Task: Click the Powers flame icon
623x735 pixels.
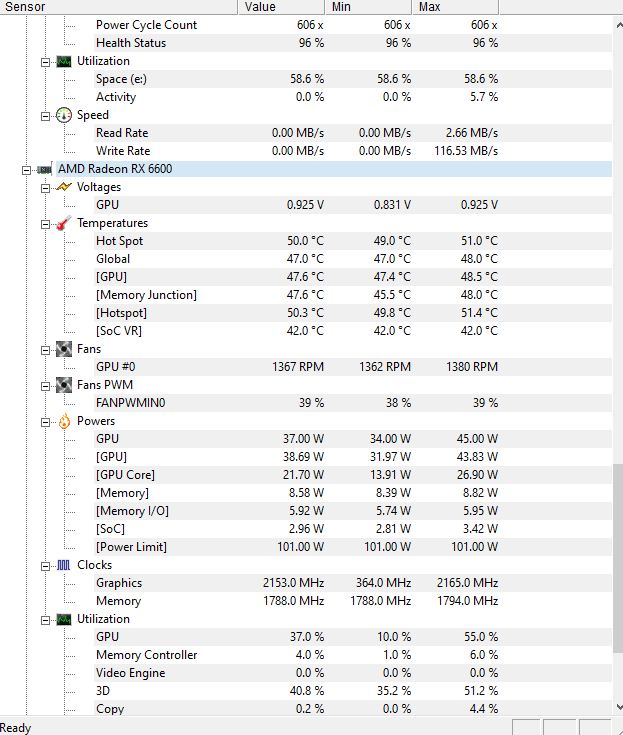Action: click(64, 421)
